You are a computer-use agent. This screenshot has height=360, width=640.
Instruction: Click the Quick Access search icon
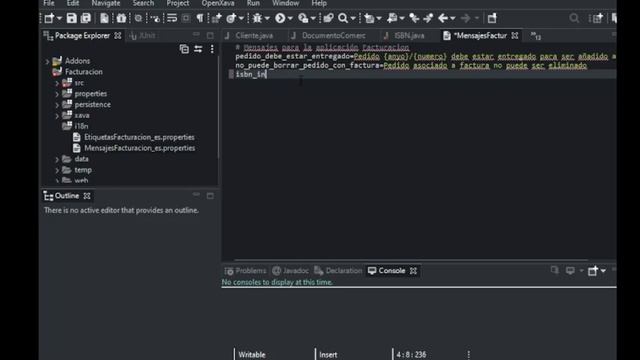[574, 18]
